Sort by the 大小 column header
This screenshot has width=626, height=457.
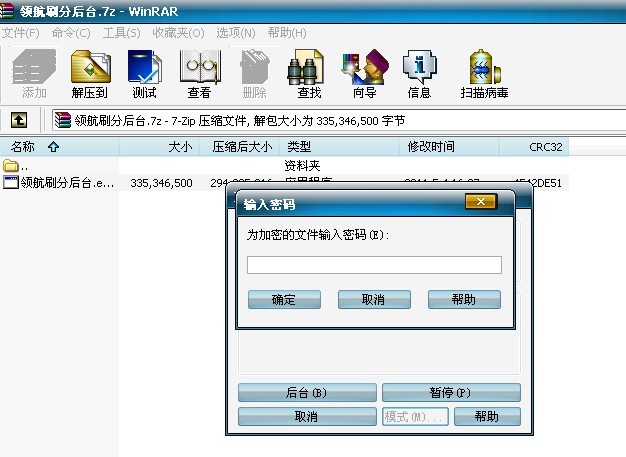pos(159,147)
